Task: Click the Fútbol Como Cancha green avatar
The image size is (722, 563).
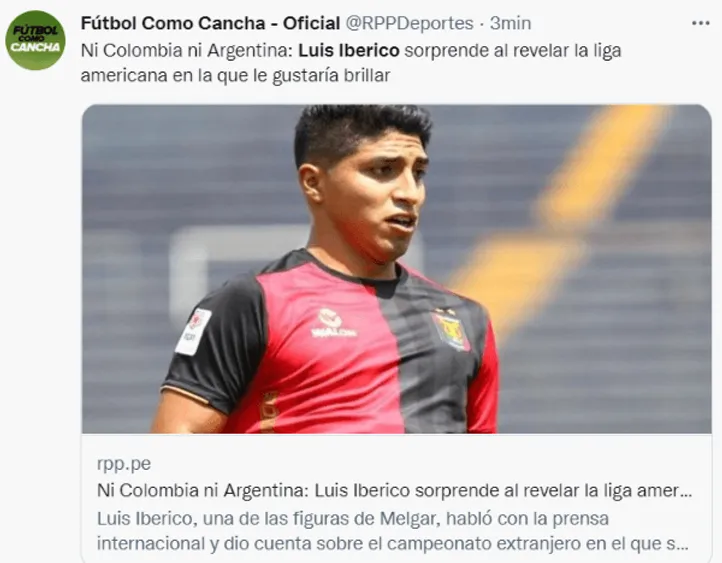Action: 35,40
